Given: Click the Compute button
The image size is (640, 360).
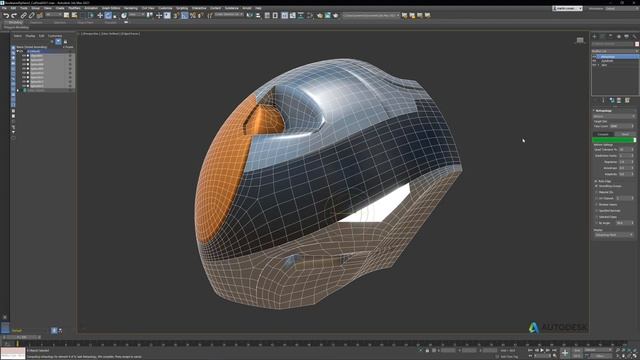Looking at the screenshot, I should (603, 134).
